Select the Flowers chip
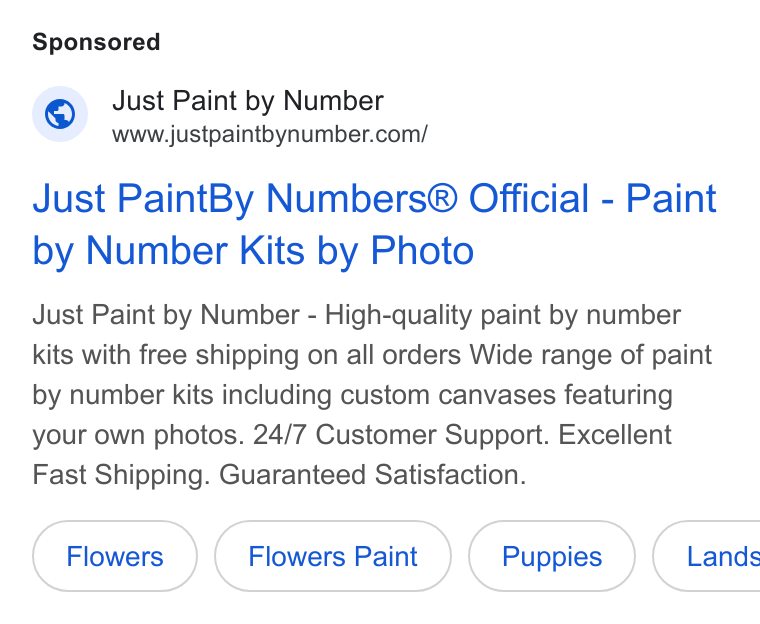Image resolution: width=760 pixels, height=624 pixels. 115,556
